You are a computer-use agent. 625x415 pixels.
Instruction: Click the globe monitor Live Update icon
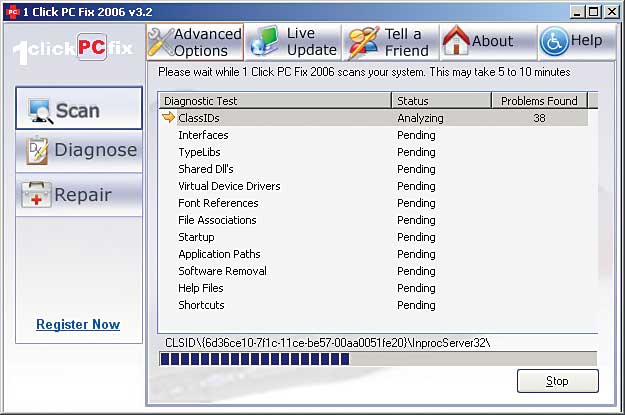265,41
